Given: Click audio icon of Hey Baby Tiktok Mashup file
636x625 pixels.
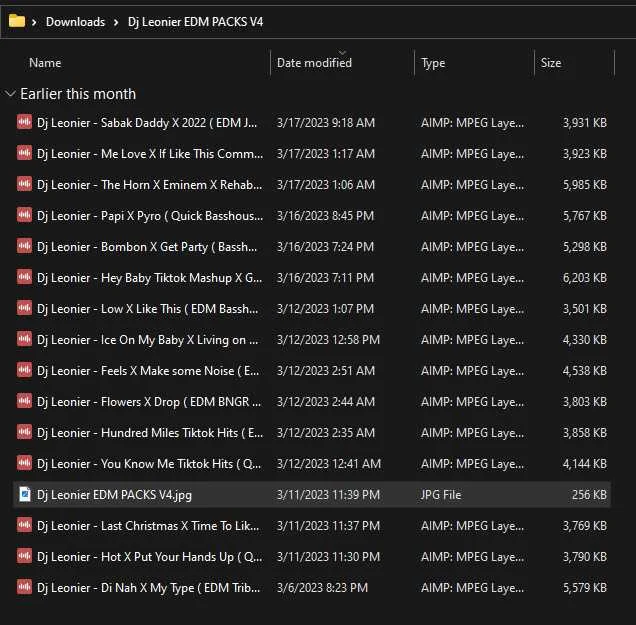Looking at the screenshot, I should [x=24, y=277].
